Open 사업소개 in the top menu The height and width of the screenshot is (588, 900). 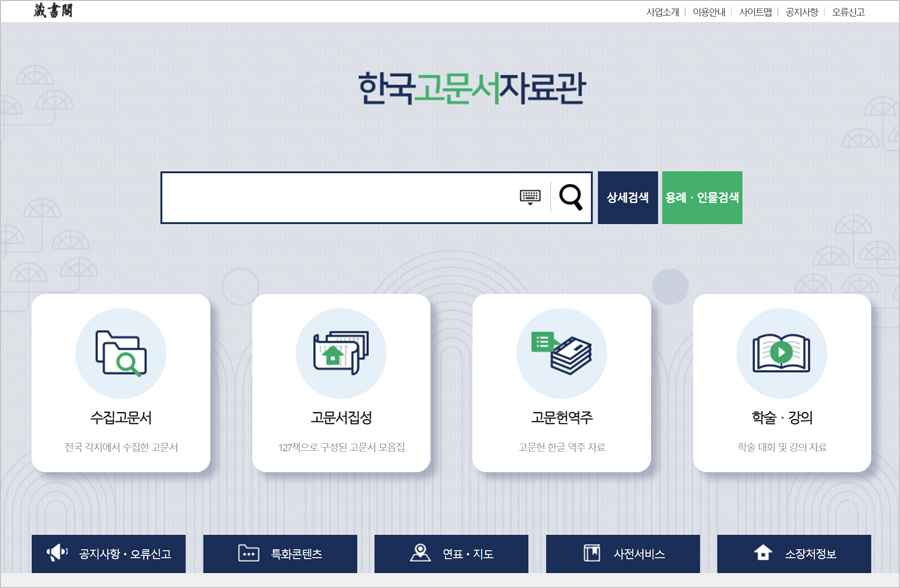tap(662, 12)
